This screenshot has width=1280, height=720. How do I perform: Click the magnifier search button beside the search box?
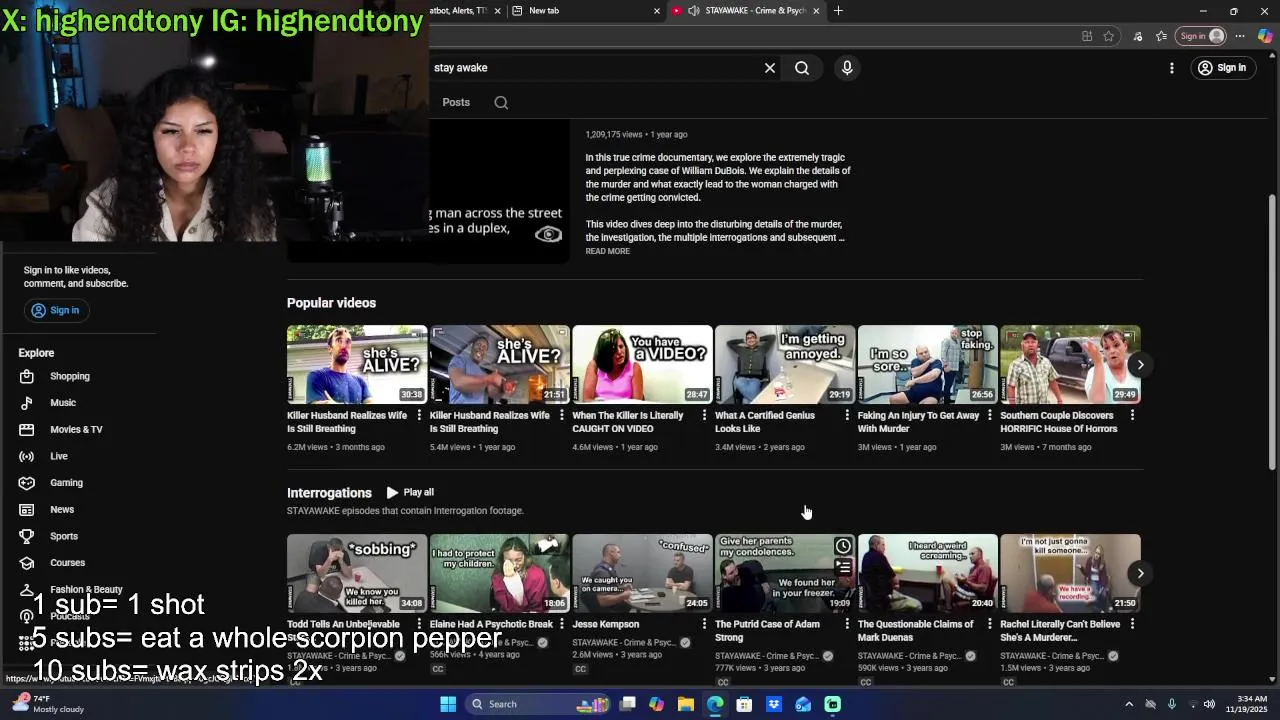(x=802, y=68)
